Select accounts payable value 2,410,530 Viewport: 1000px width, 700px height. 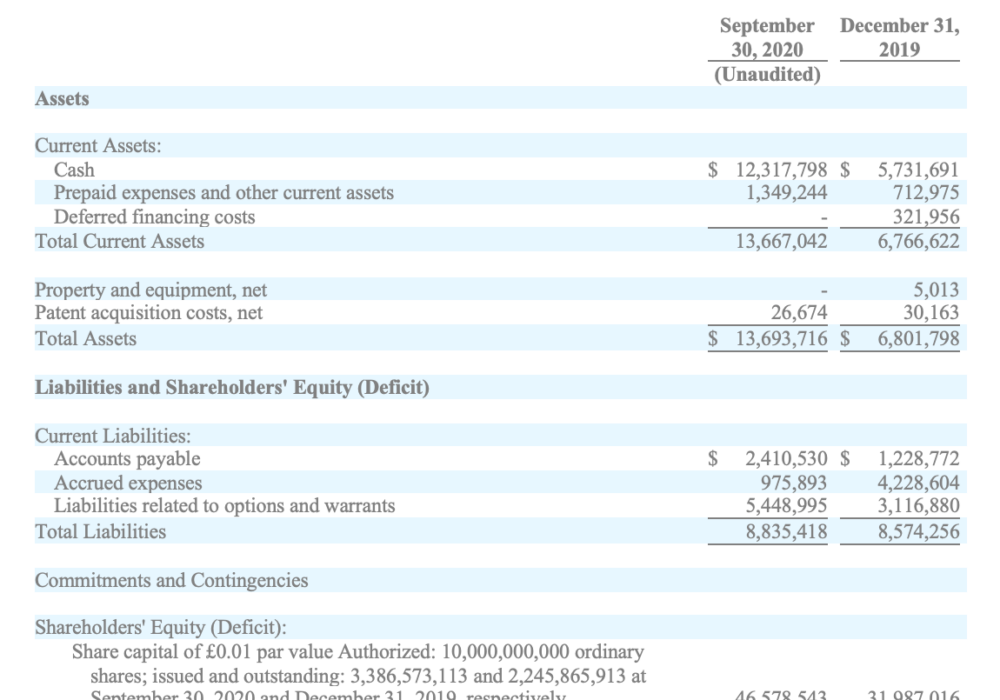[x=786, y=459]
